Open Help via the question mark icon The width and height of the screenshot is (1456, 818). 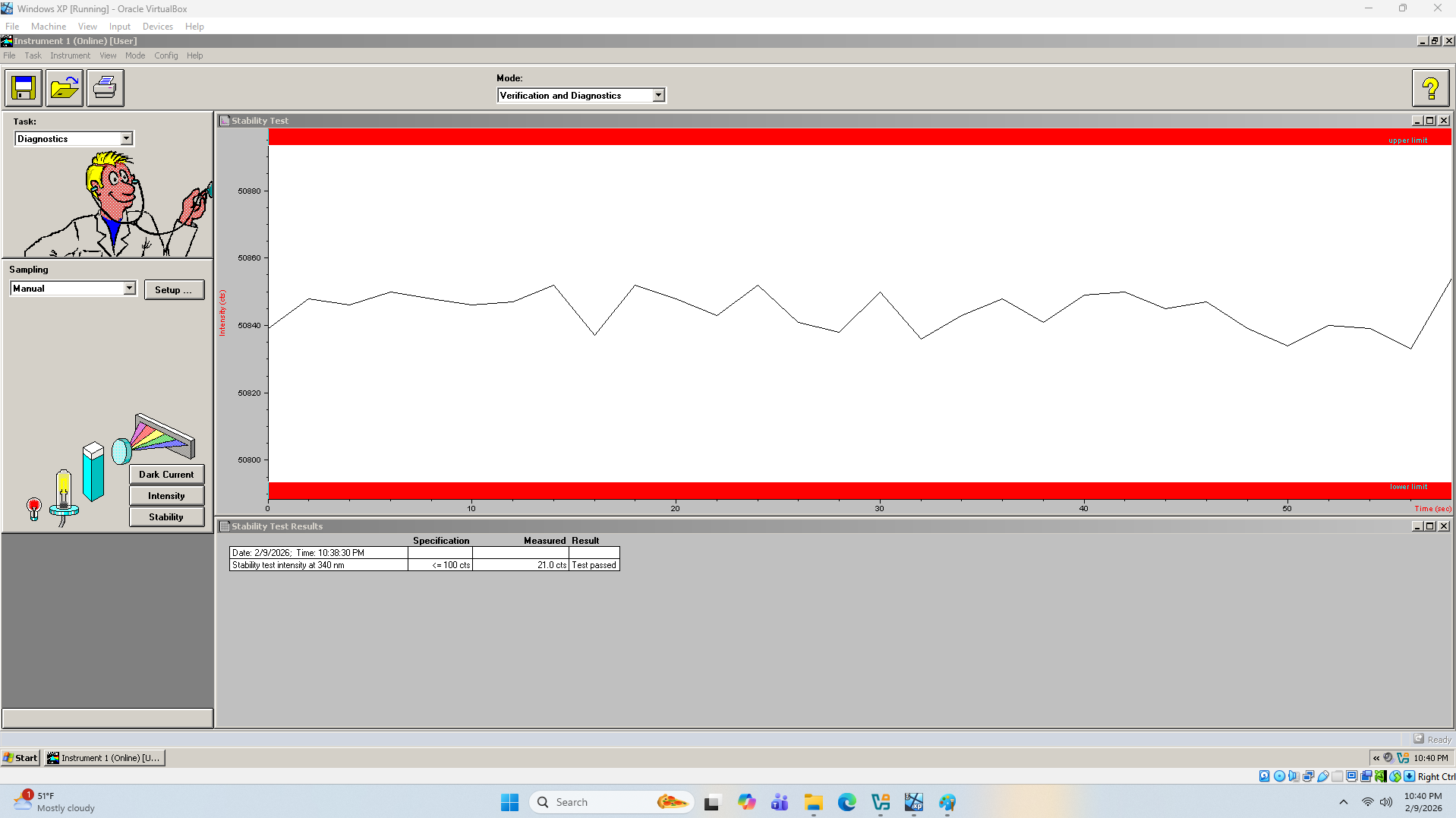(1430, 87)
